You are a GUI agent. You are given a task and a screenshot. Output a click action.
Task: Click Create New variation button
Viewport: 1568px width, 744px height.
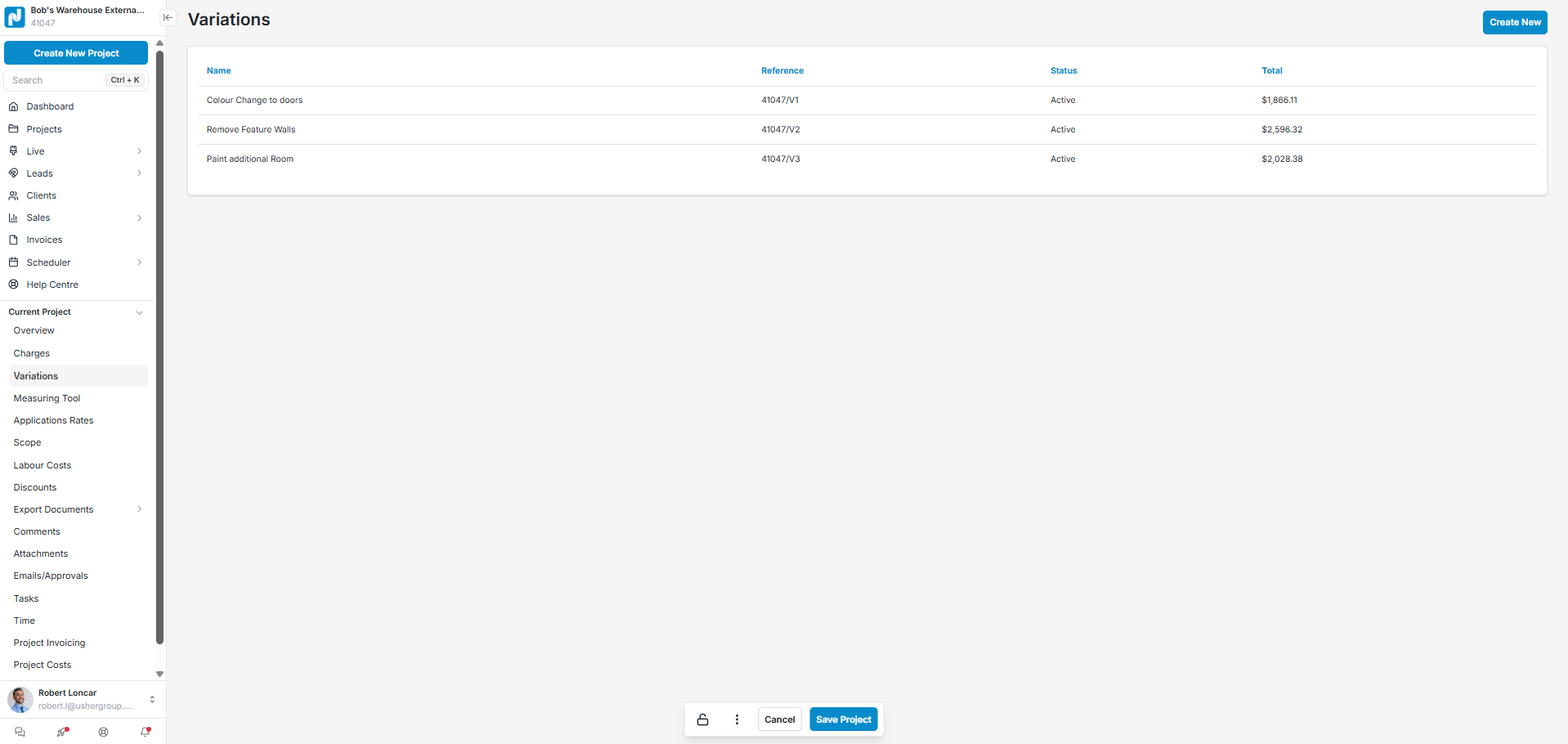1514,22
